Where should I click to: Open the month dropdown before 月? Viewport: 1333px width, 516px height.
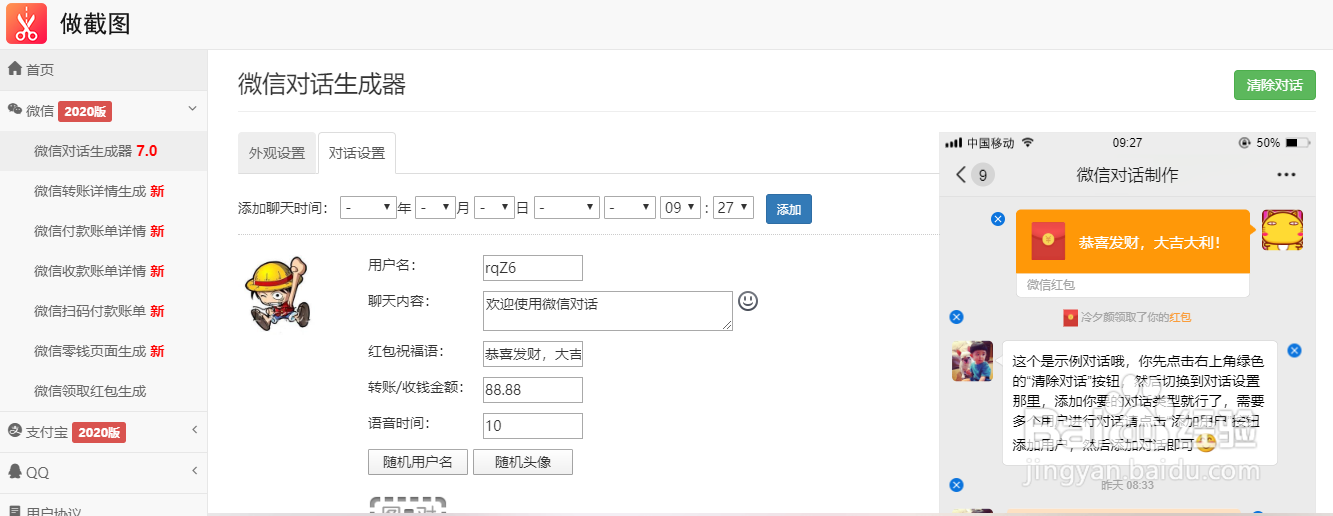(x=435, y=208)
